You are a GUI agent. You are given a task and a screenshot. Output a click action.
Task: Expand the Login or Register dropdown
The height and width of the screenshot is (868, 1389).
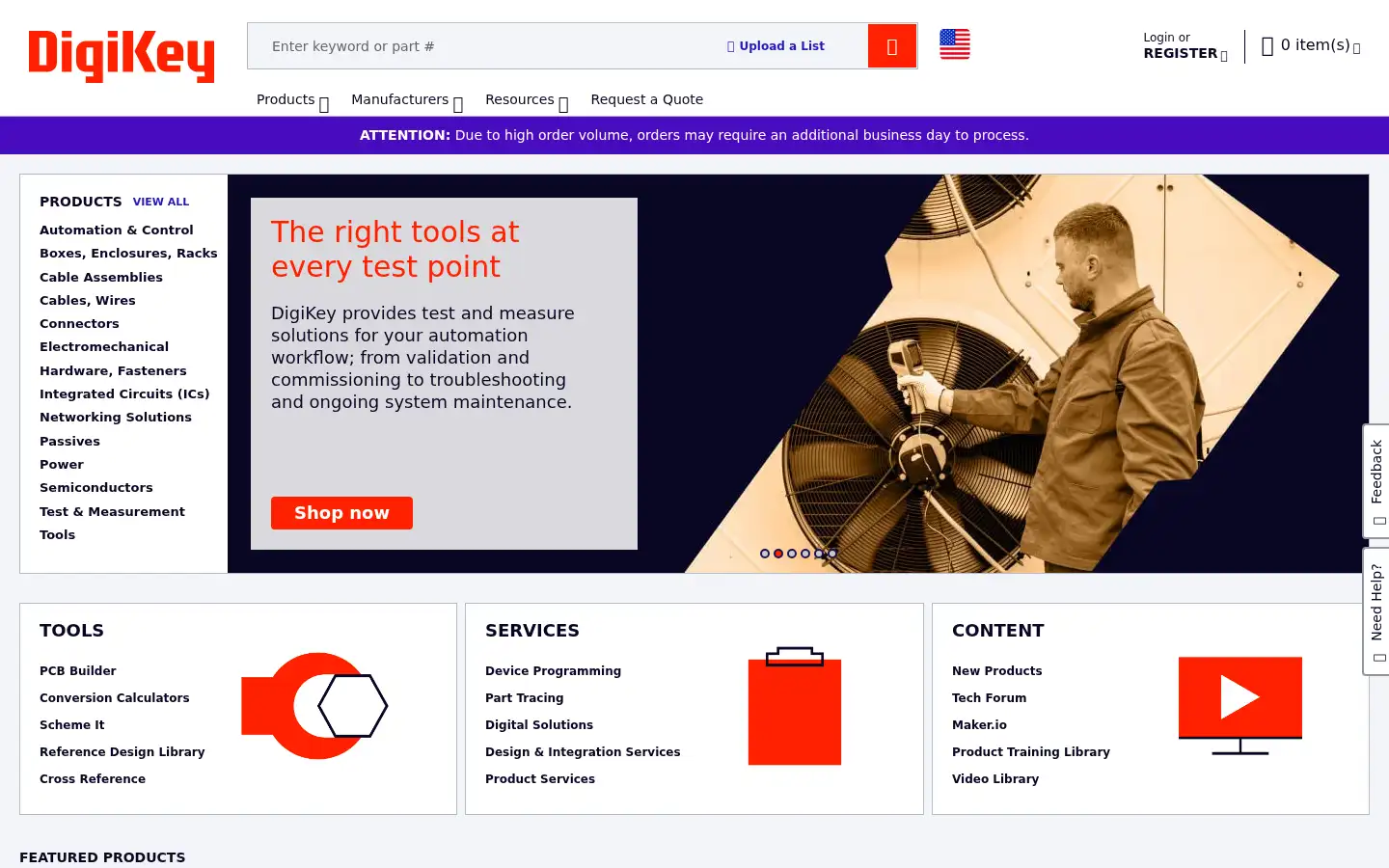point(1185,46)
